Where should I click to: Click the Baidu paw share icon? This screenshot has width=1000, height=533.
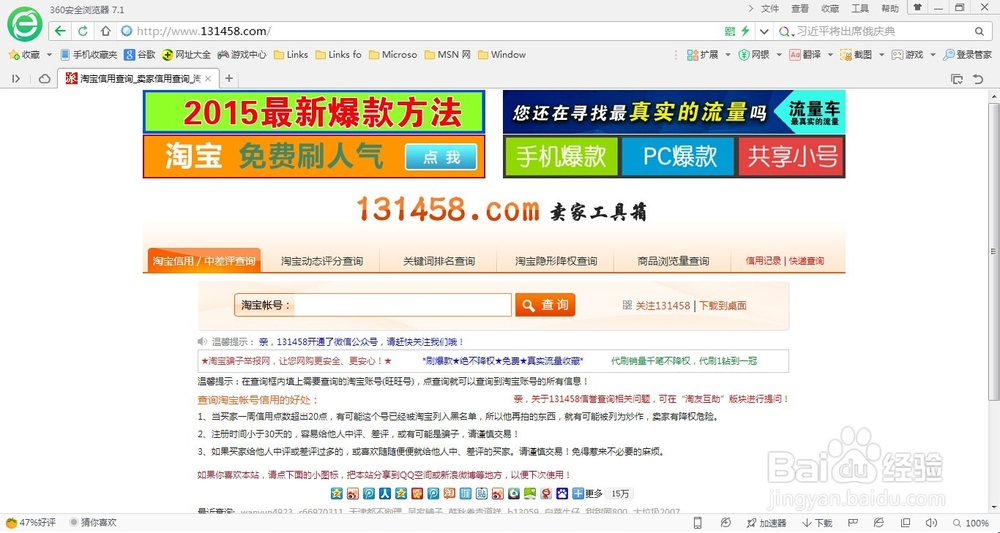pyautogui.click(x=562, y=493)
